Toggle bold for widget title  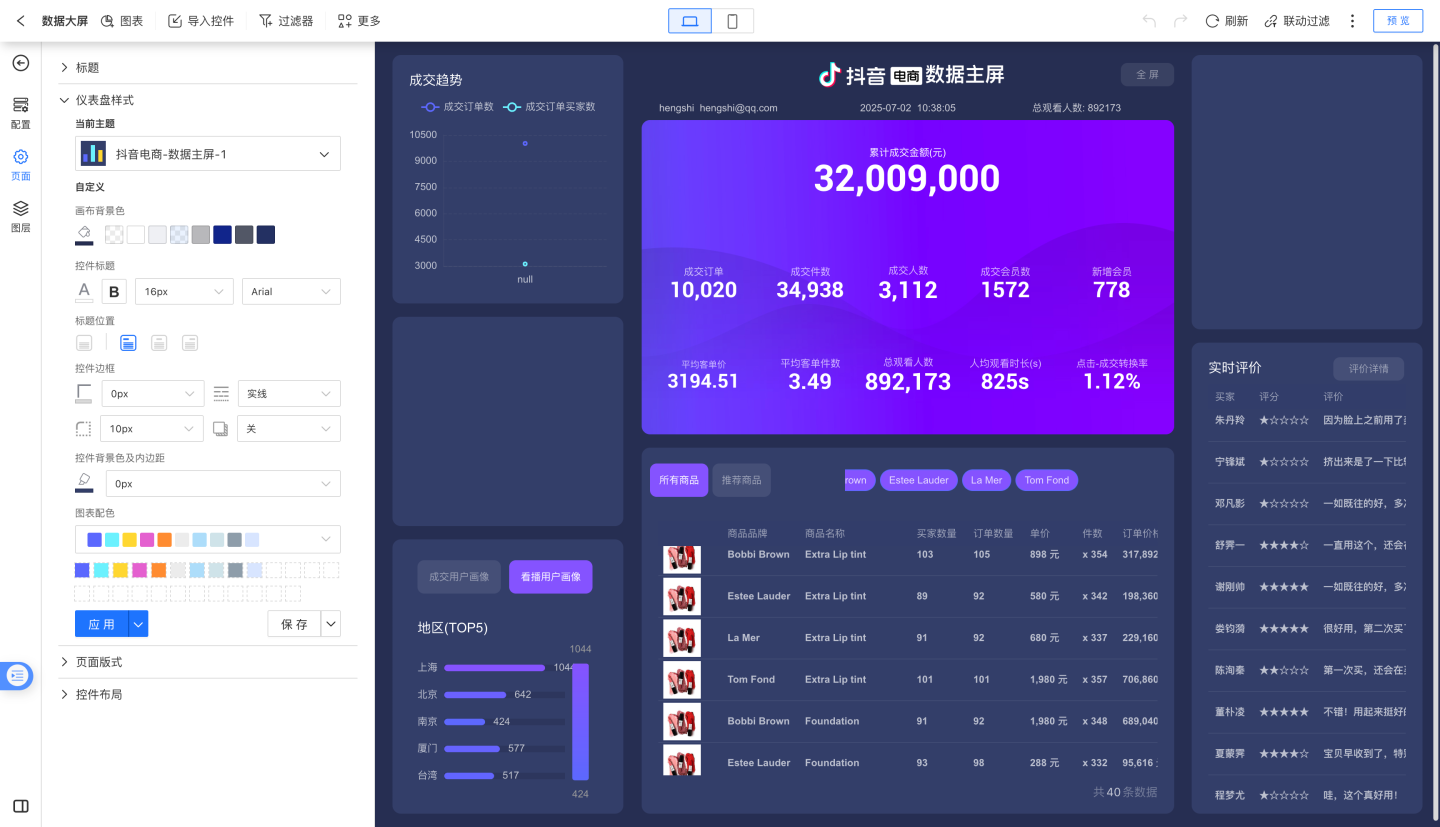[x=114, y=292]
